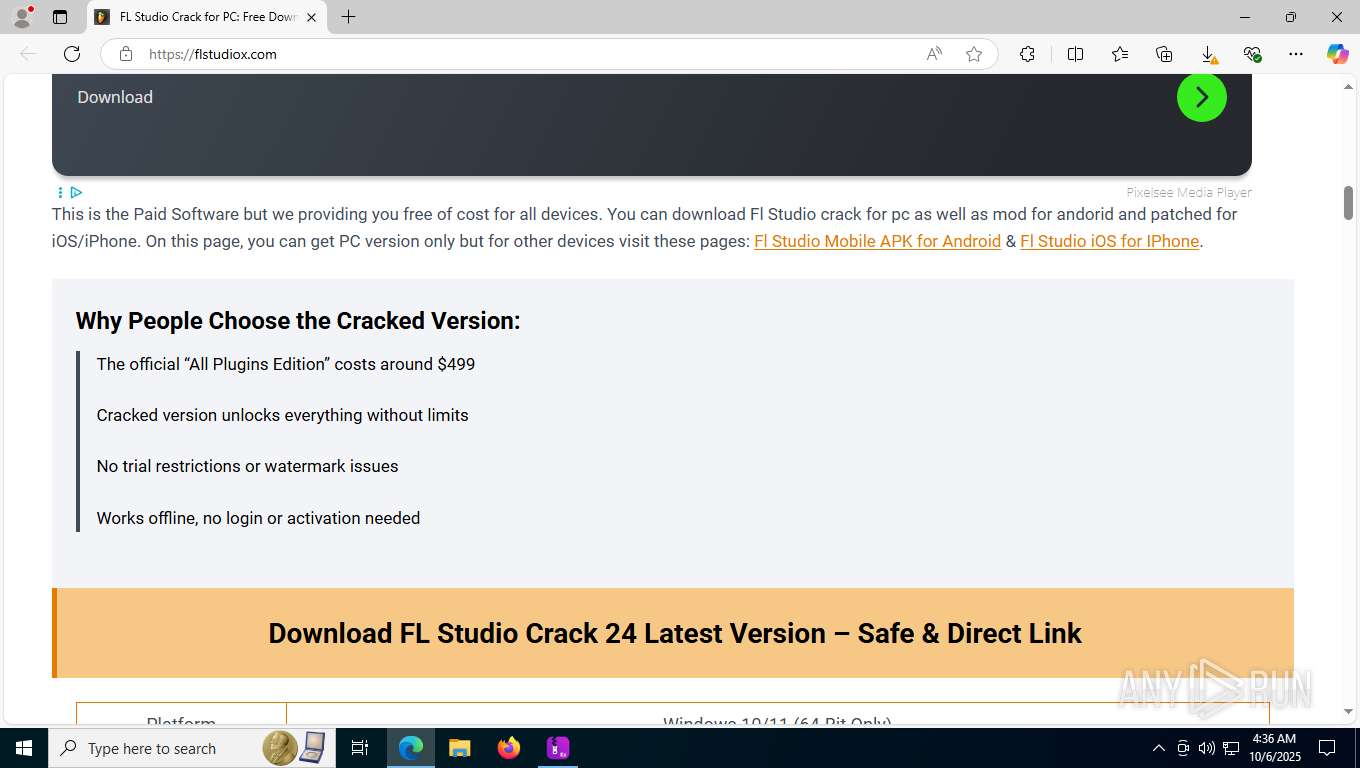Click the taskbar search box

point(190,748)
